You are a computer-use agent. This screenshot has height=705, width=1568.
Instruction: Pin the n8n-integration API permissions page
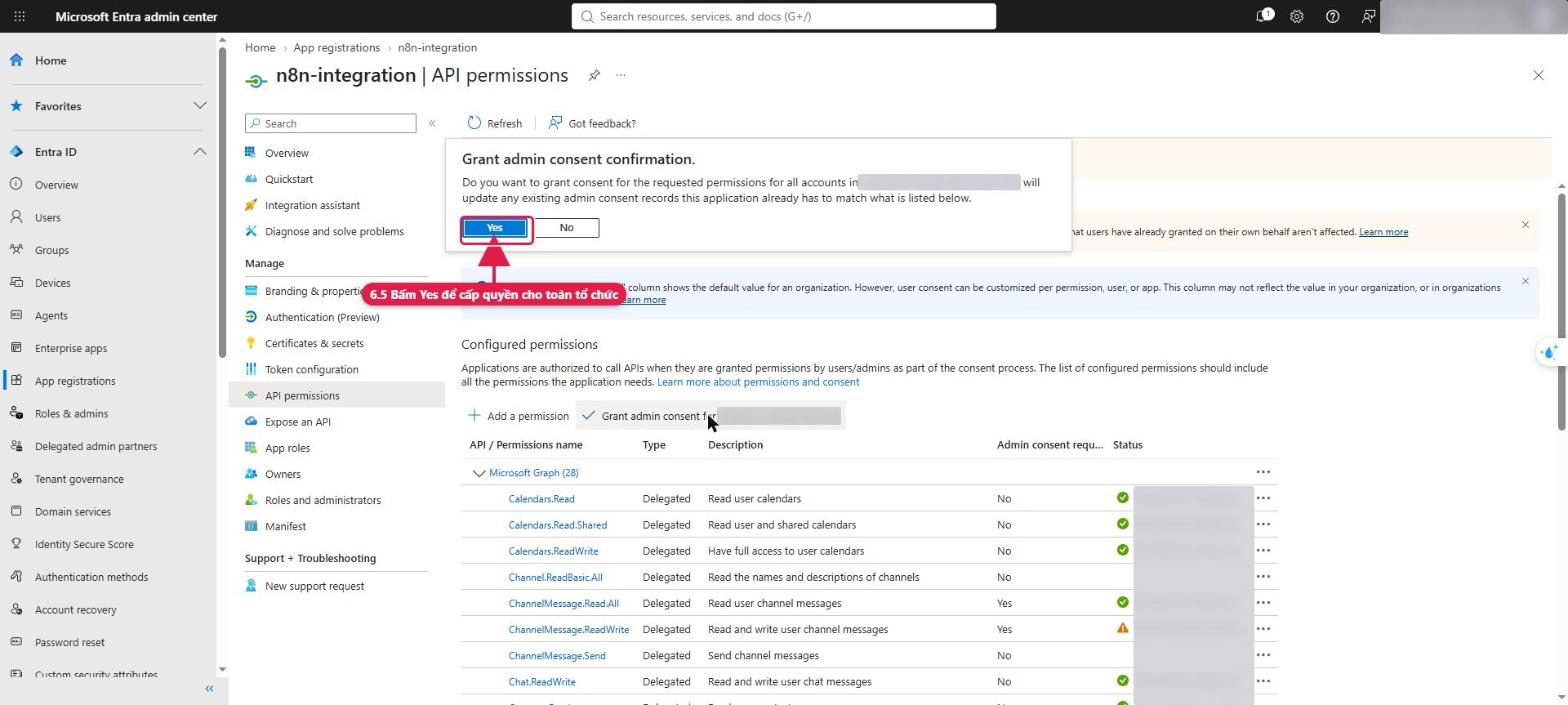594,75
